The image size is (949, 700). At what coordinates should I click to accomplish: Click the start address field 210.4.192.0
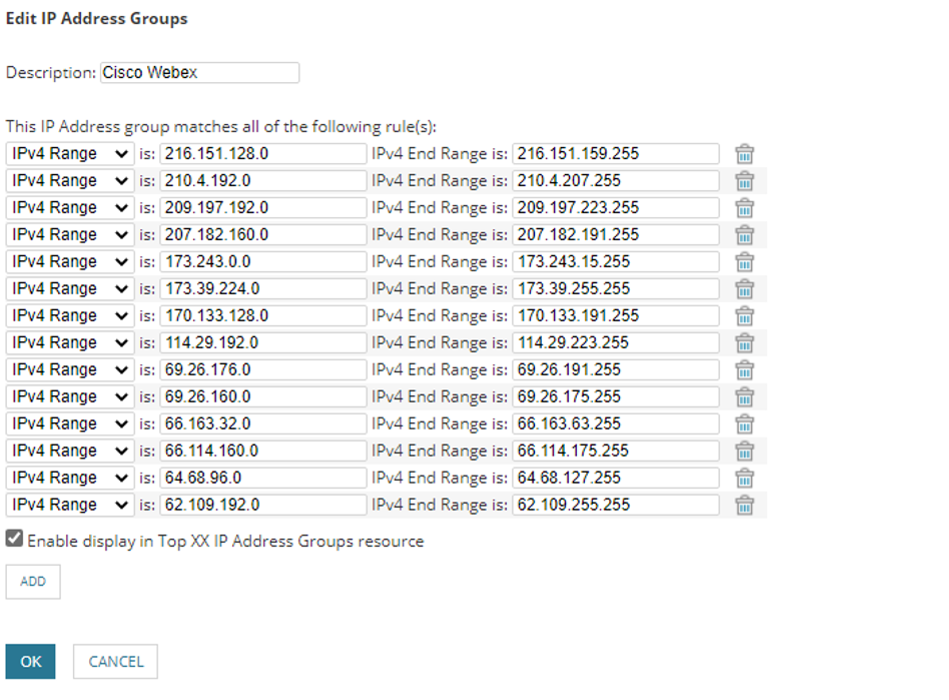point(263,181)
